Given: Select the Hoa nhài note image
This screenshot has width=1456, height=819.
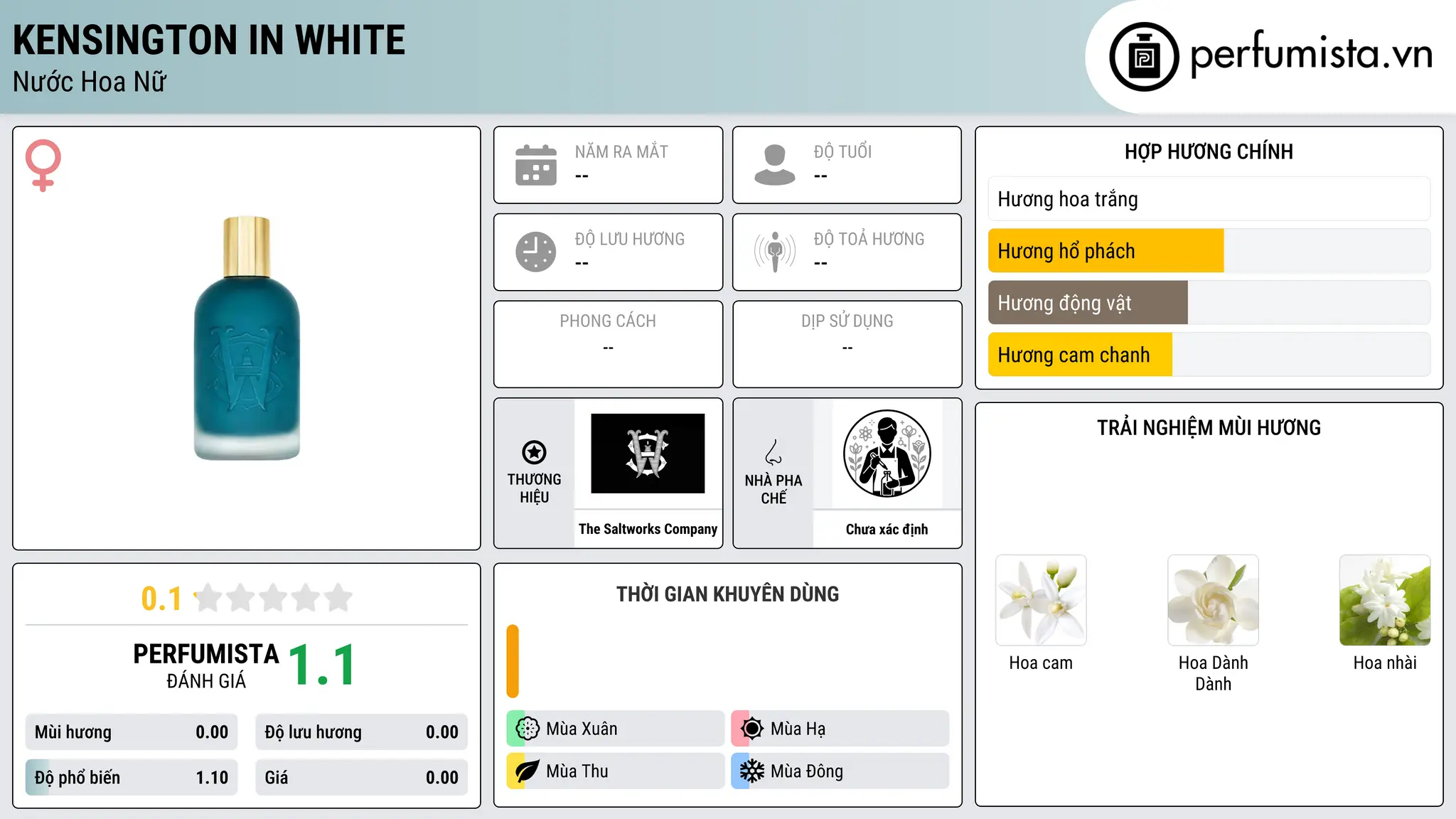Looking at the screenshot, I should pos(1385,600).
